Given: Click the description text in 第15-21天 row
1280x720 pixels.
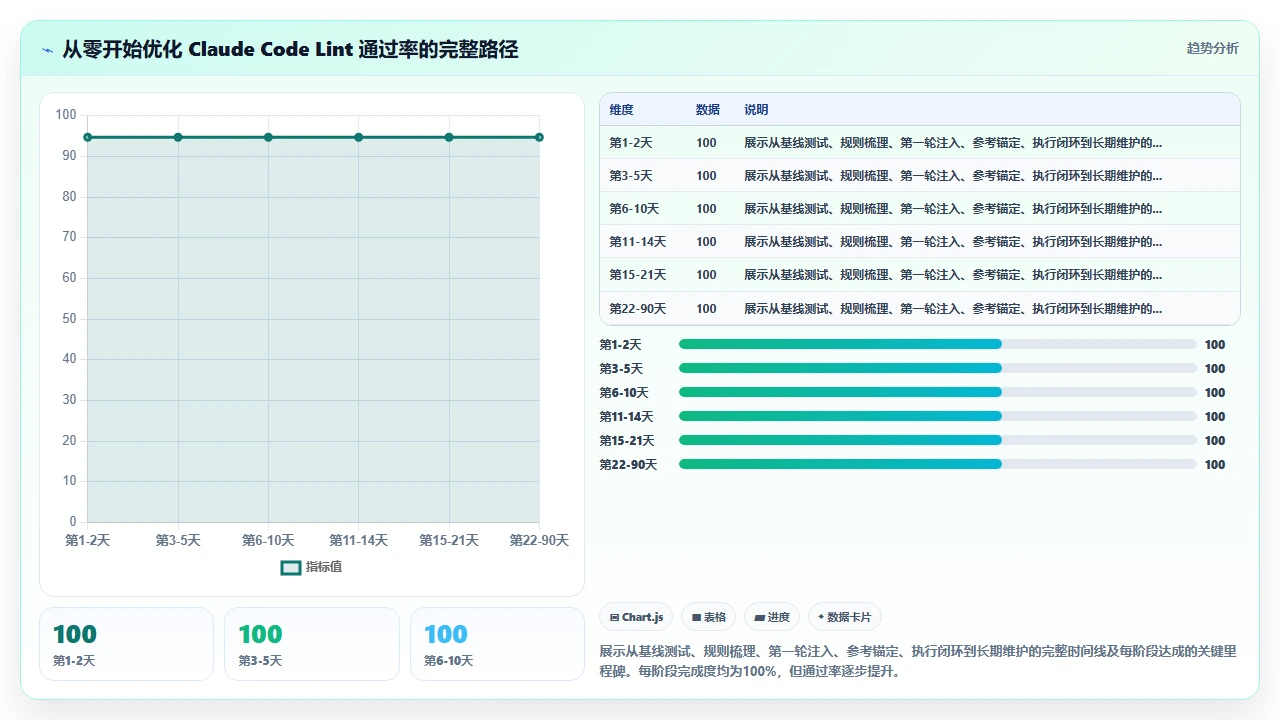Looking at the screenshot, I should point(953,275).
